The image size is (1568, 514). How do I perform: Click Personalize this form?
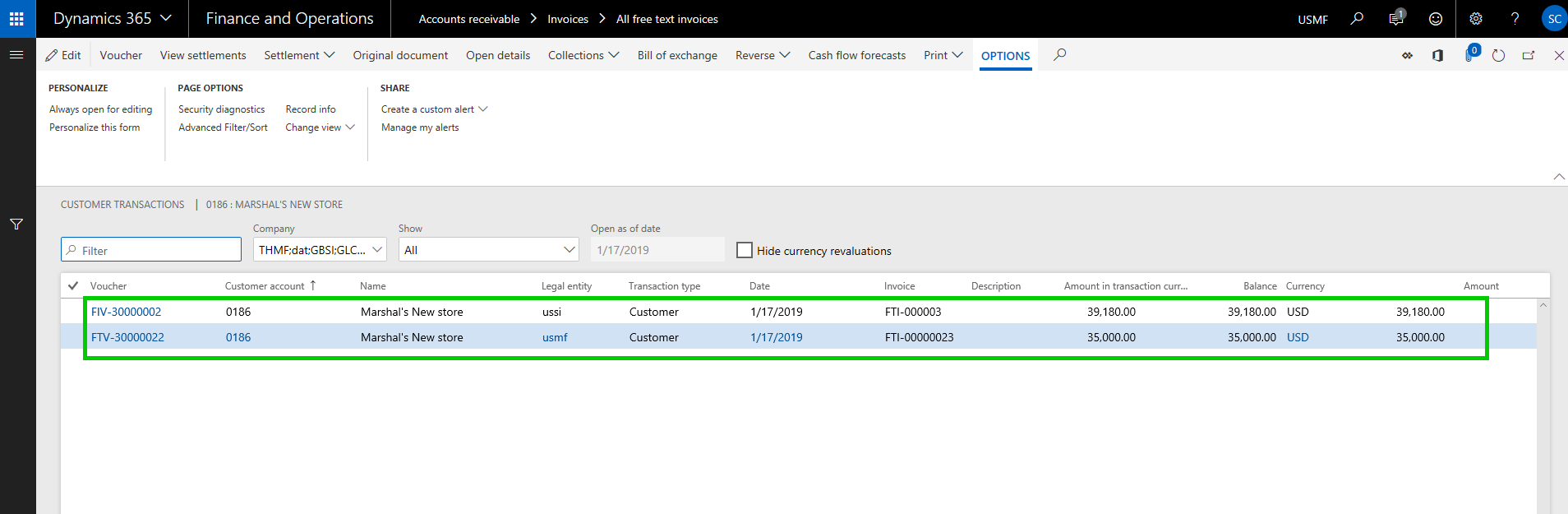pos(95,127)
